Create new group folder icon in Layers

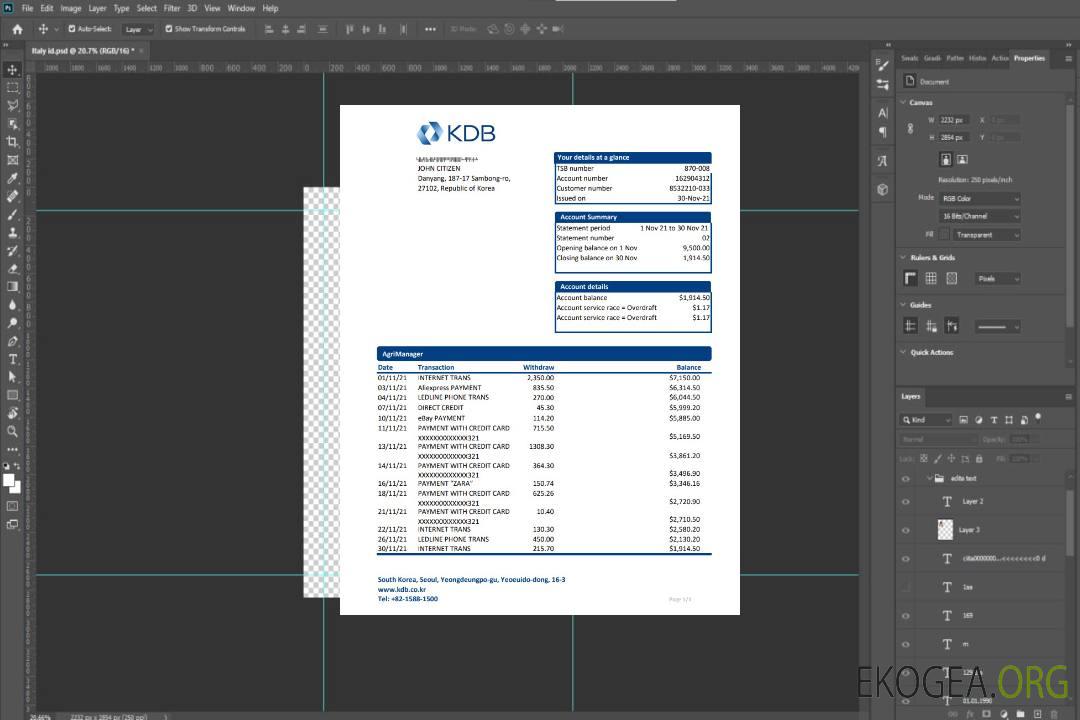click(x=1021, y=714)
